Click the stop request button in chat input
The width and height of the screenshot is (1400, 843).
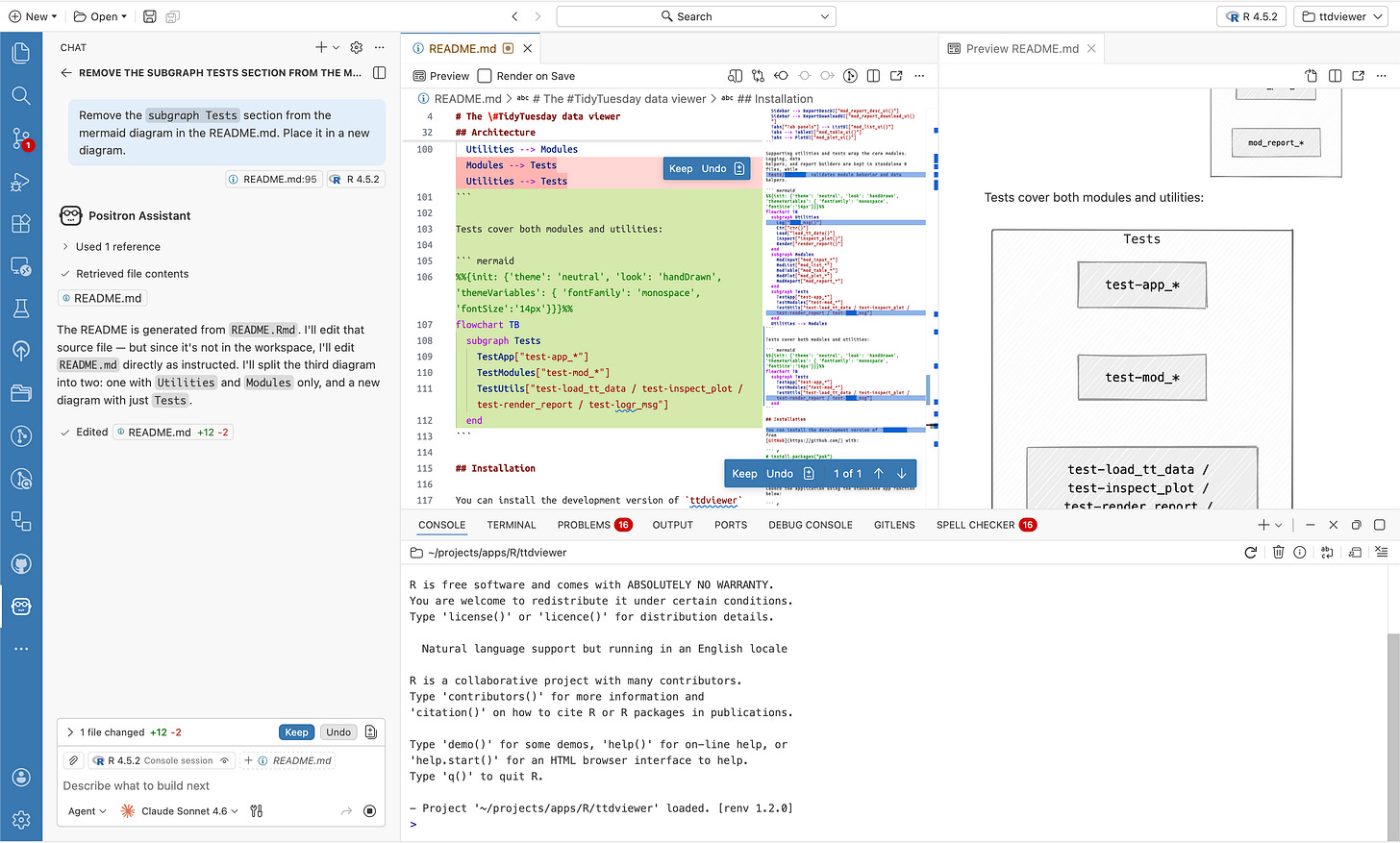coord(369,811)
